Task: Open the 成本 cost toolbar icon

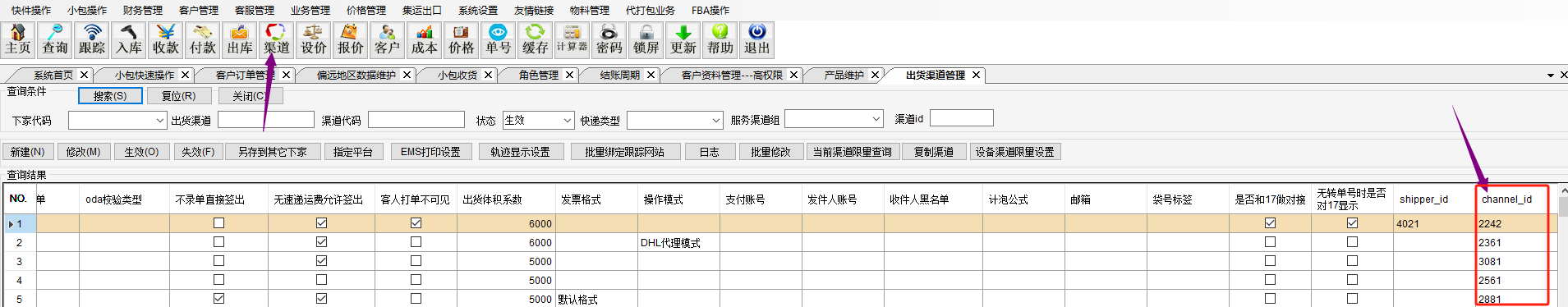Action: pyautogui.click(x=425, y=39)
